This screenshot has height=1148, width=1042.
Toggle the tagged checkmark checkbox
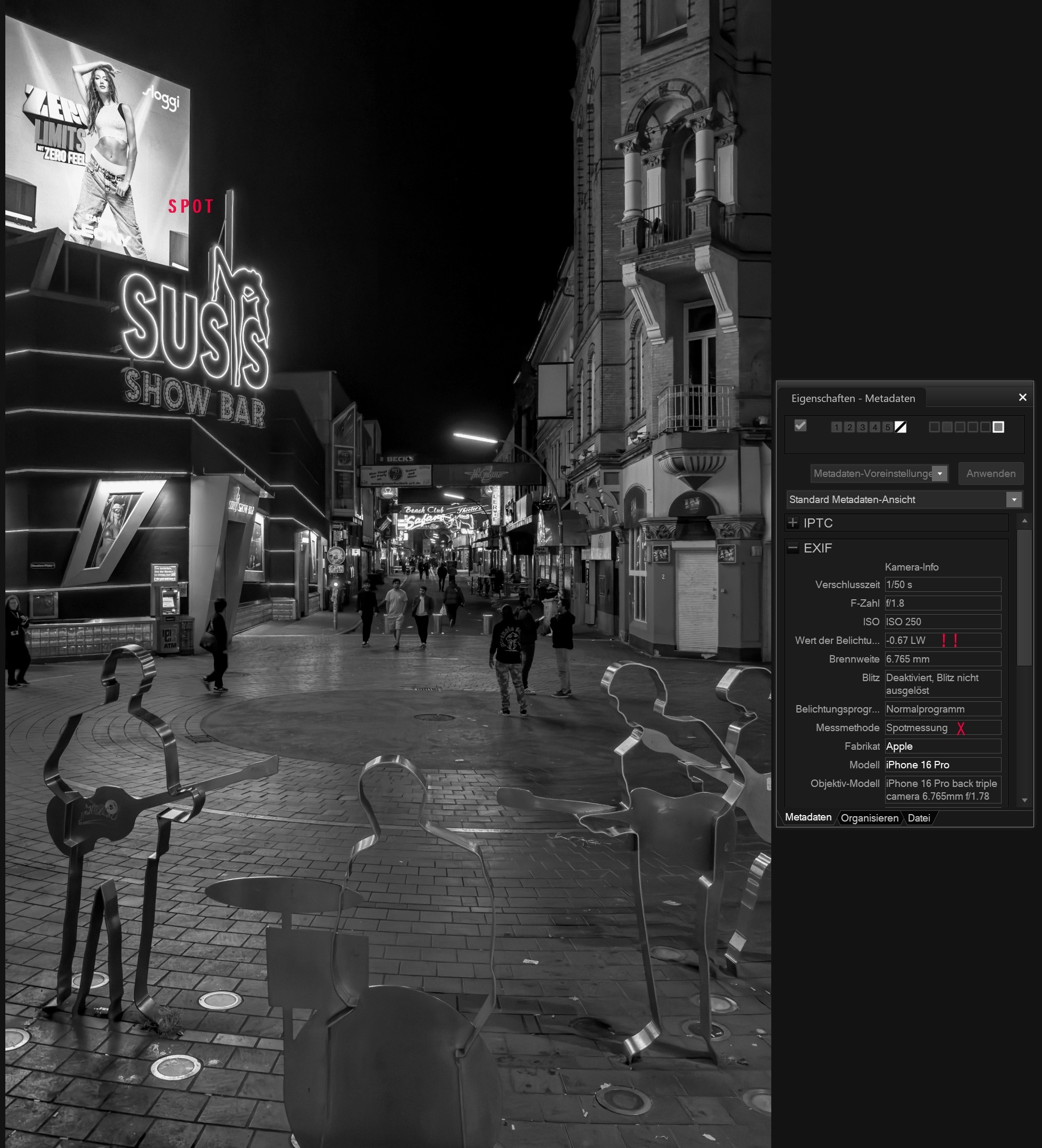pyautogui.click(x=801, y=426)
